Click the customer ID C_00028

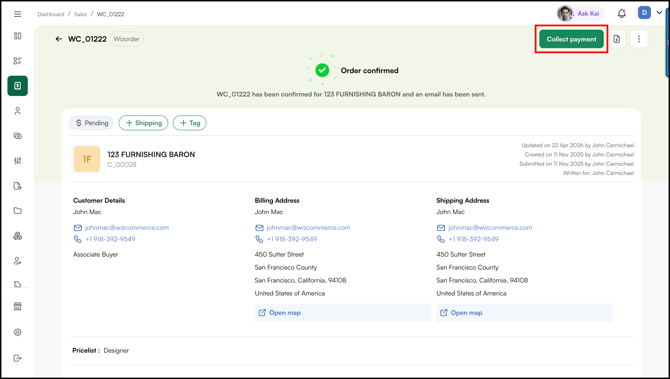click(122, 165)
